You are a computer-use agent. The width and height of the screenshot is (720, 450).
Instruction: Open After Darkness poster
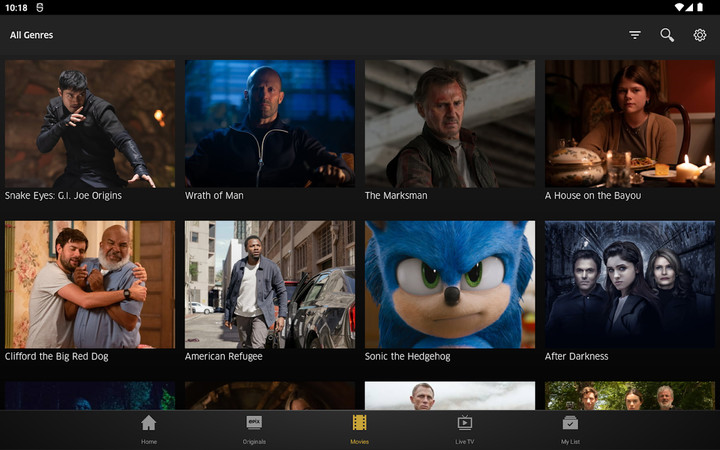[630, 284]
